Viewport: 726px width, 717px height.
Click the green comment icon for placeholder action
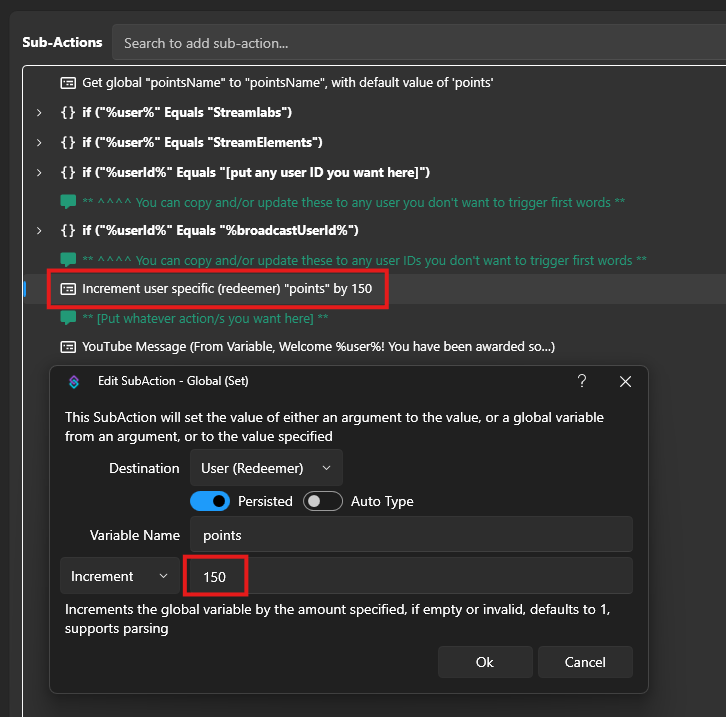click(68, 318)
